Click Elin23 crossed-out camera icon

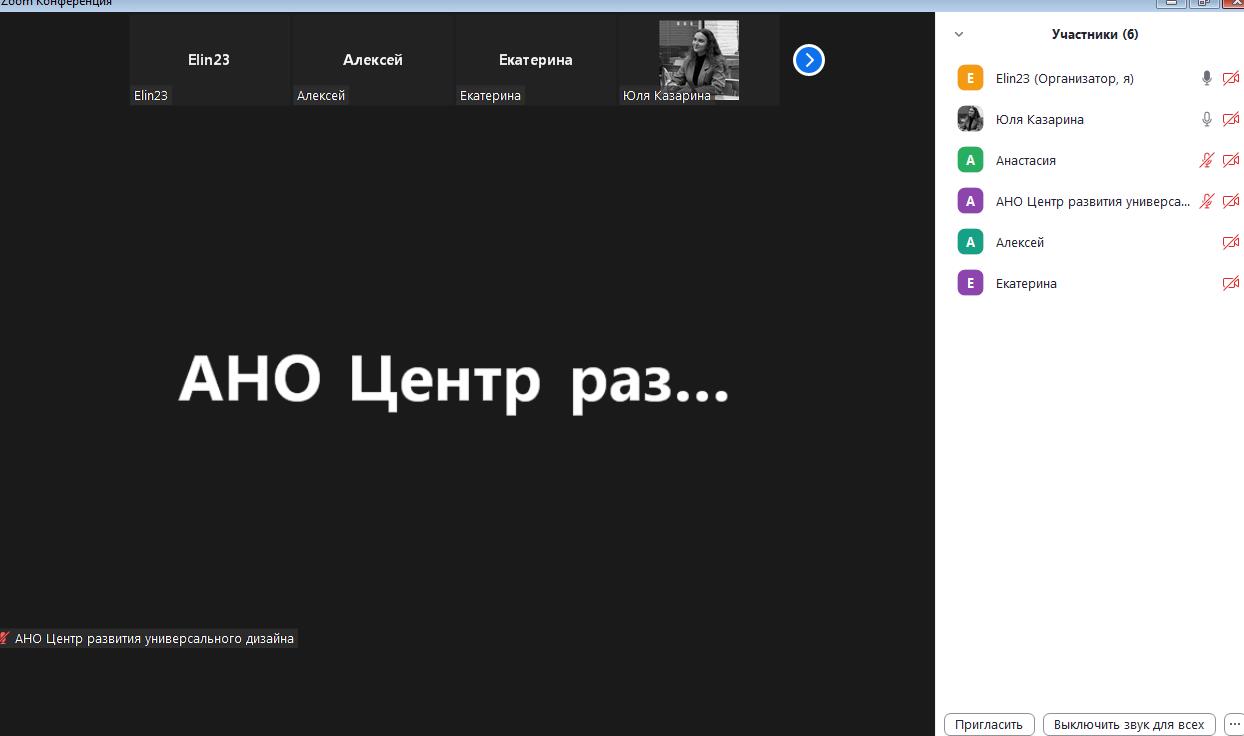pyautogui.click(x=1231, y=78)
